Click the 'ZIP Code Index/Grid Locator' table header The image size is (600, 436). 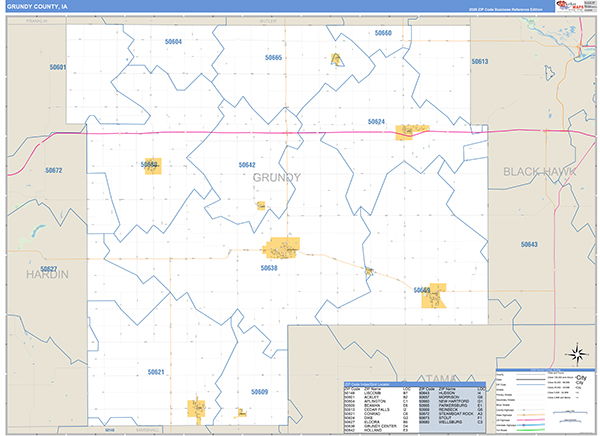[x=414, y=384]
